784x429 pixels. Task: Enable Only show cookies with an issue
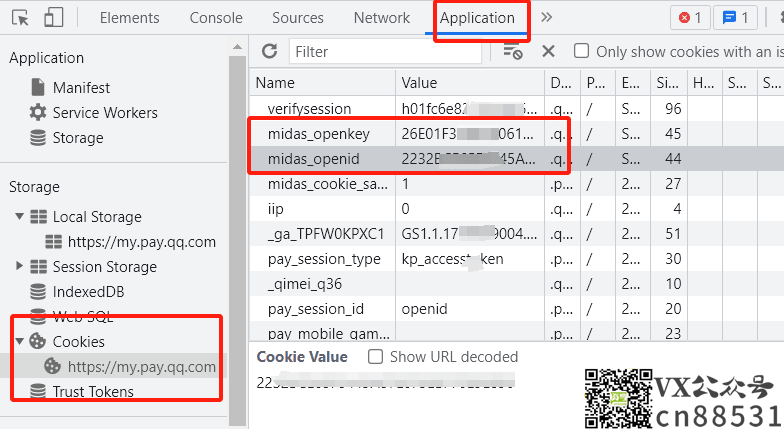[581, 51]
